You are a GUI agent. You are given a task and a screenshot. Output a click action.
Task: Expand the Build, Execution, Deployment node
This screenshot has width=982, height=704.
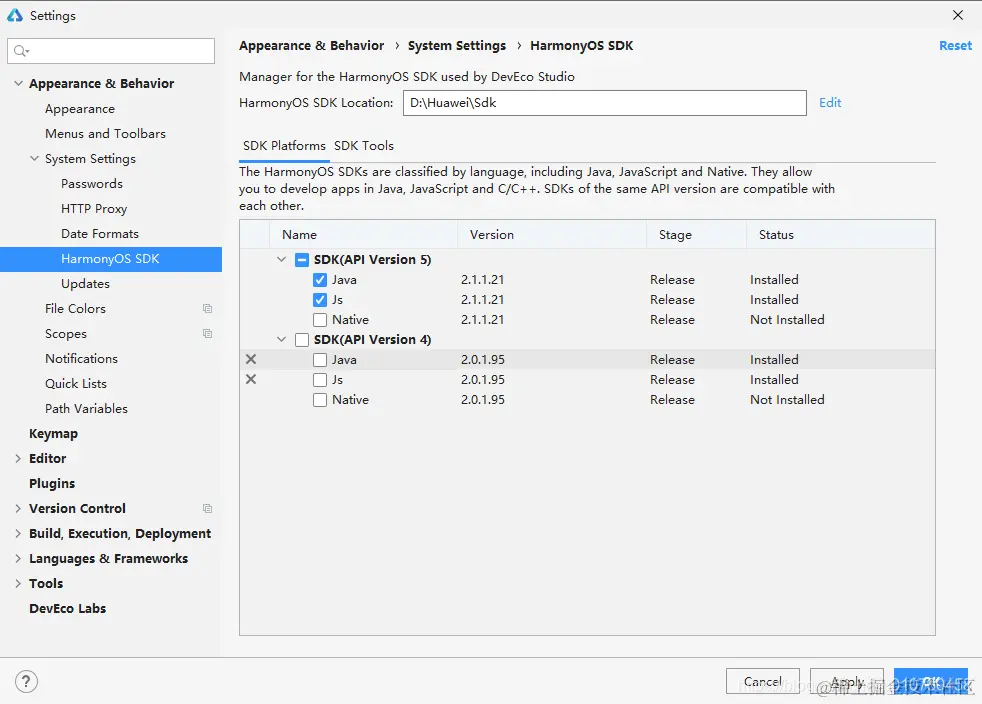coord(18,534)
